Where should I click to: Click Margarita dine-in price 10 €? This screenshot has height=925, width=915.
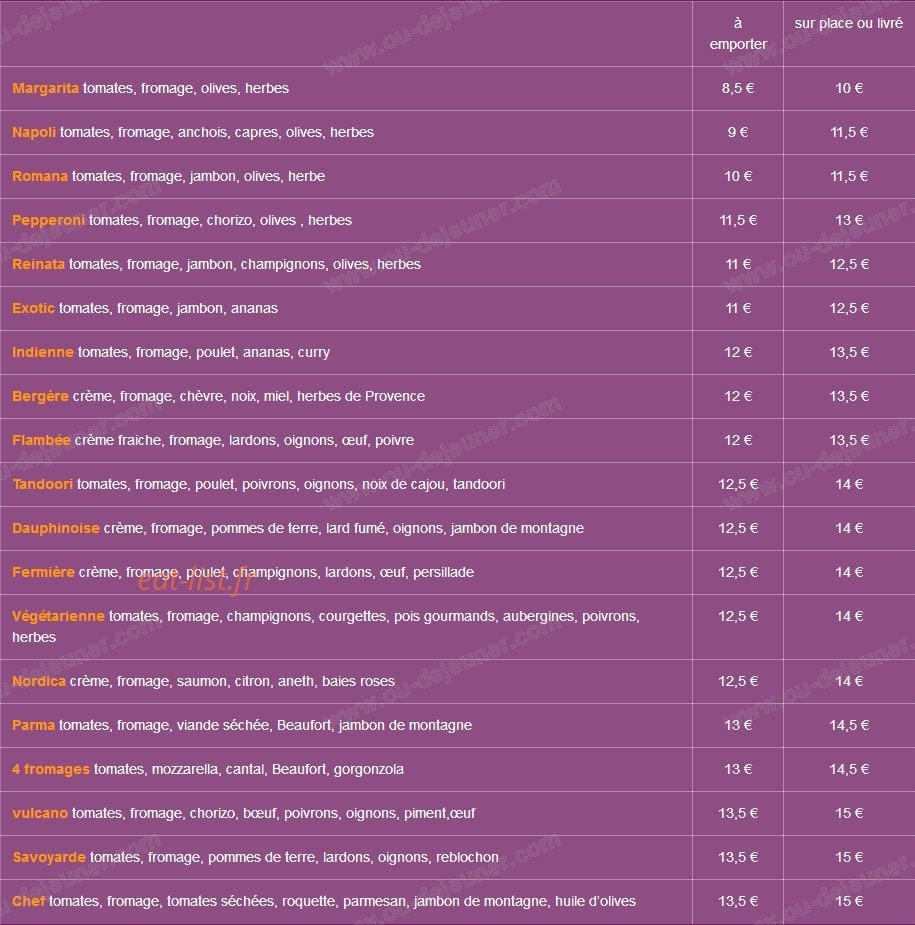[x=849, y=88]
